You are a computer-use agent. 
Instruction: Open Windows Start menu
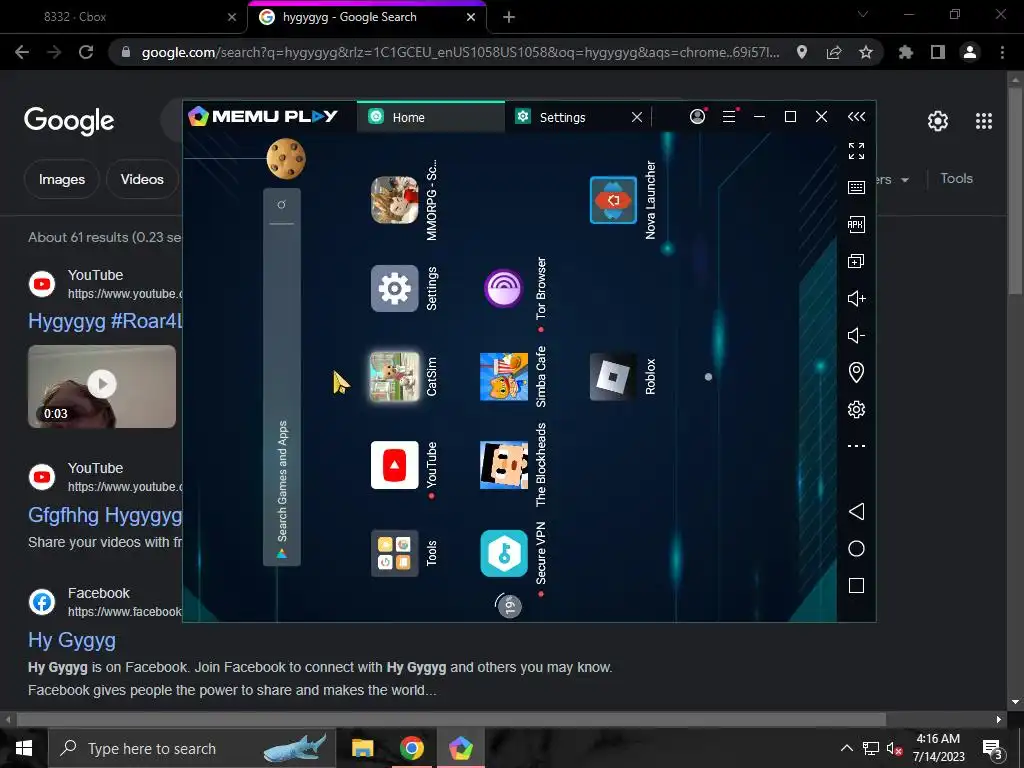pos(24,748)
